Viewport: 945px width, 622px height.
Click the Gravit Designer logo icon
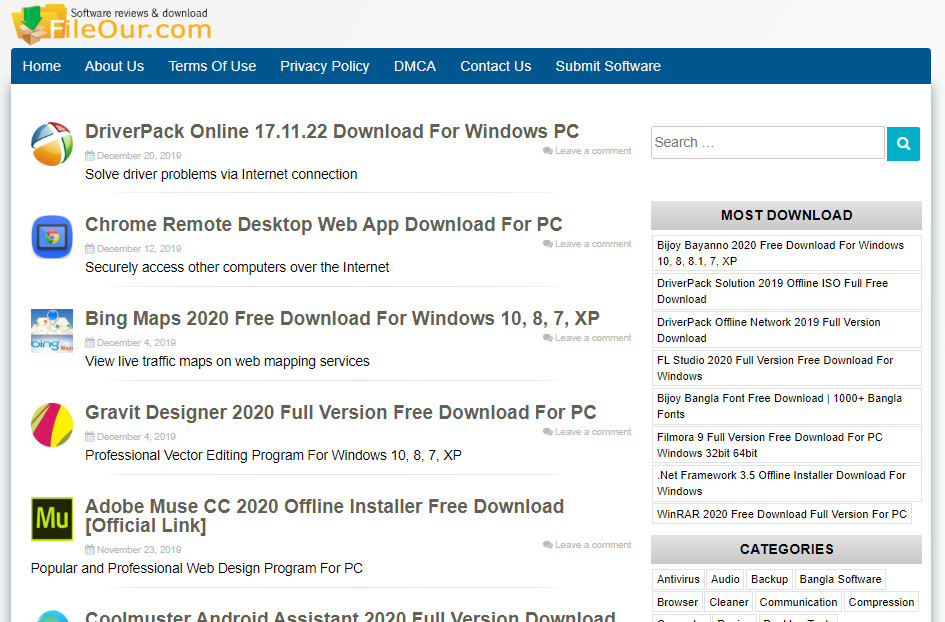pyautogui.click(x=52, y=425)
